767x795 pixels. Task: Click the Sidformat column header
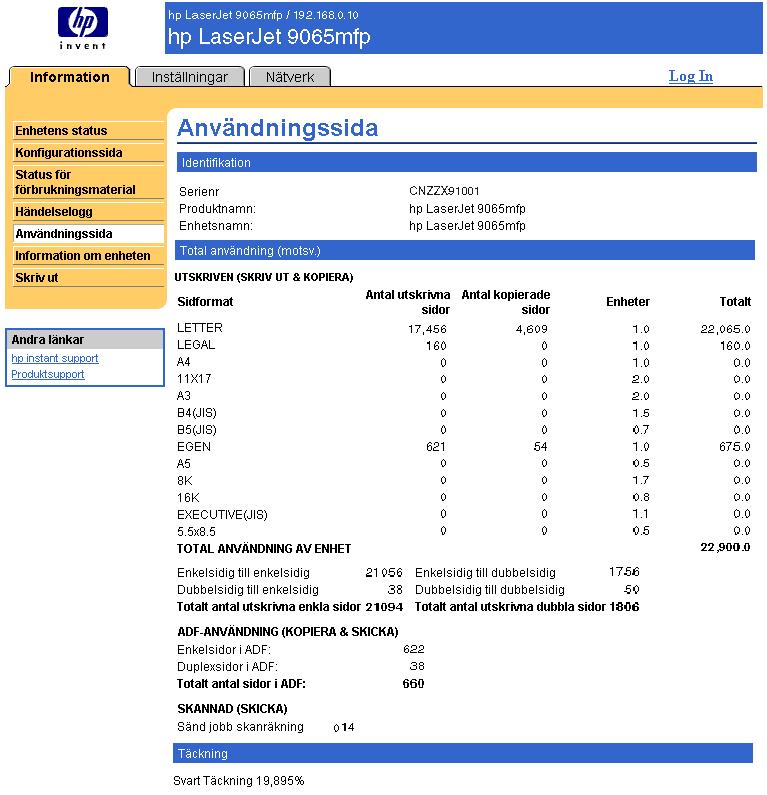205,302
